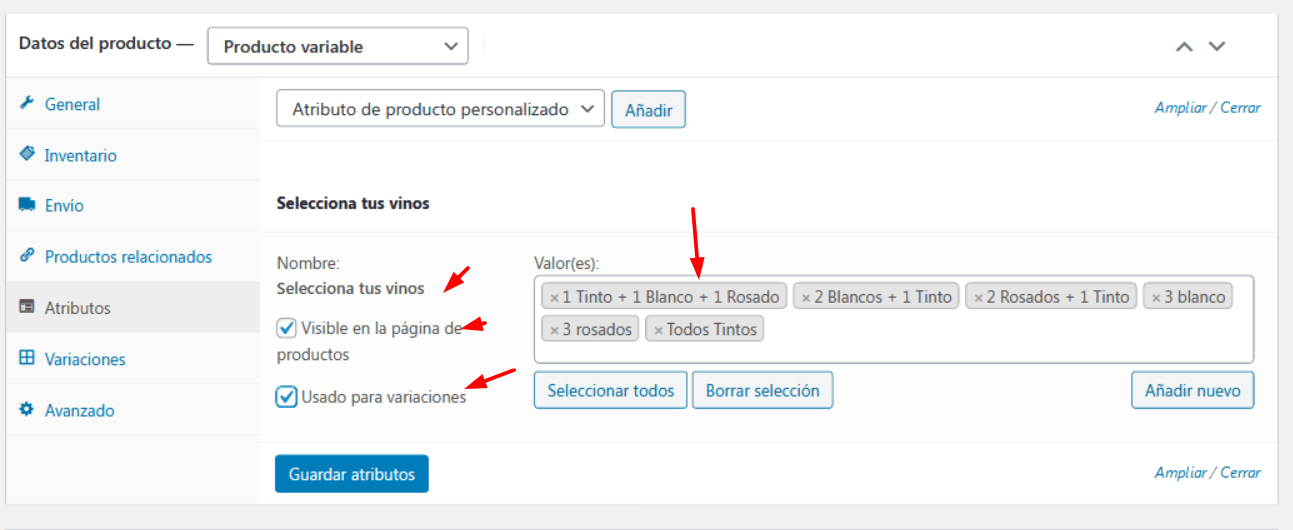Remove the 'Todos Tintos' value tag
This screenshot has height=530, width=1293.
click(x=658, y=330)
